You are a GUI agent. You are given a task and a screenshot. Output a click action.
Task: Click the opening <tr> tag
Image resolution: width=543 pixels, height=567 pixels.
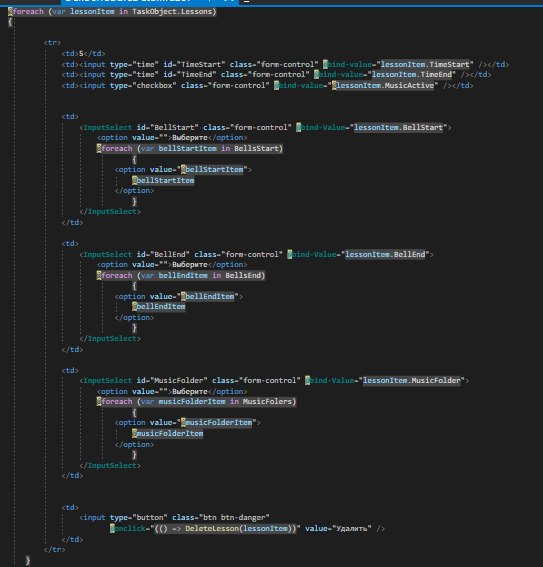[x=52, y=43]
